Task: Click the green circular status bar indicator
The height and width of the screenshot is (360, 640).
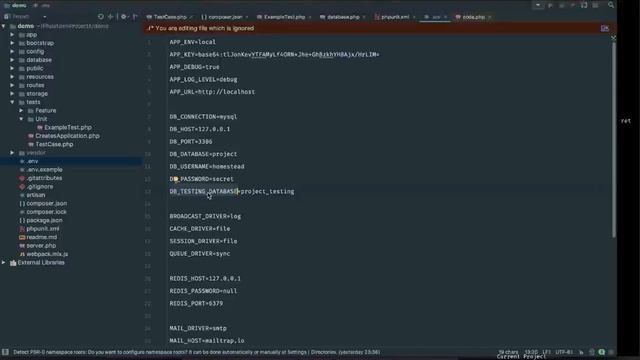Action: tap(602, 352)
